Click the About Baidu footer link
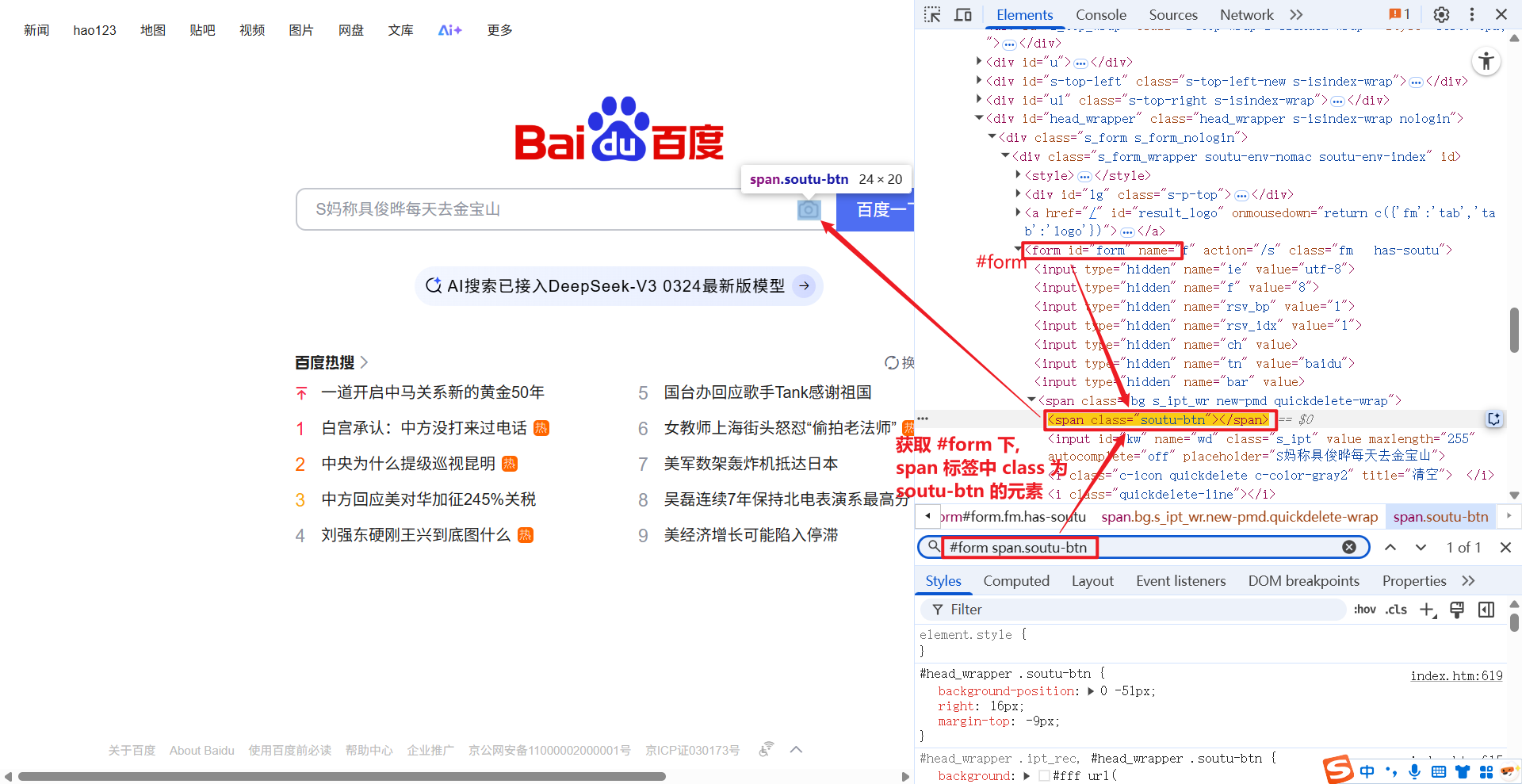The height and width of the screenshot is (784, 1522). 201,750
